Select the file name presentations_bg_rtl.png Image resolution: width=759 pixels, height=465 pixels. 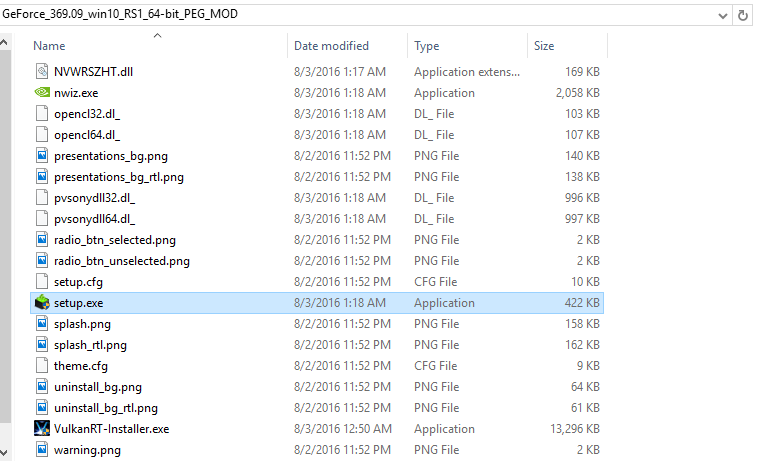(x=119, y=177)
